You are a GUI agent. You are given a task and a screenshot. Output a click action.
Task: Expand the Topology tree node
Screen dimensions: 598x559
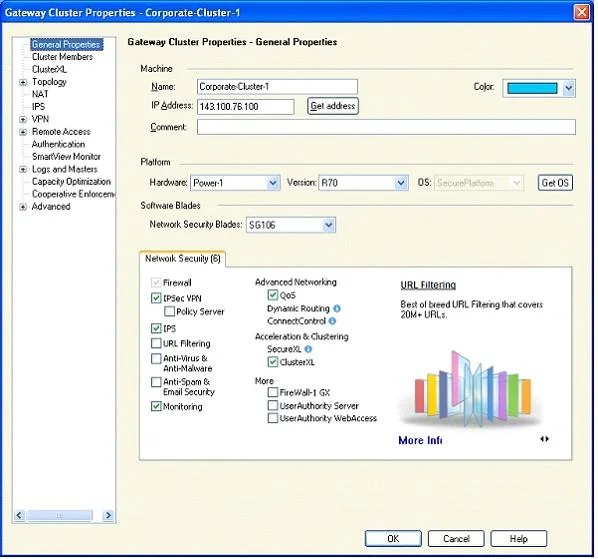(x=23, y=82)
